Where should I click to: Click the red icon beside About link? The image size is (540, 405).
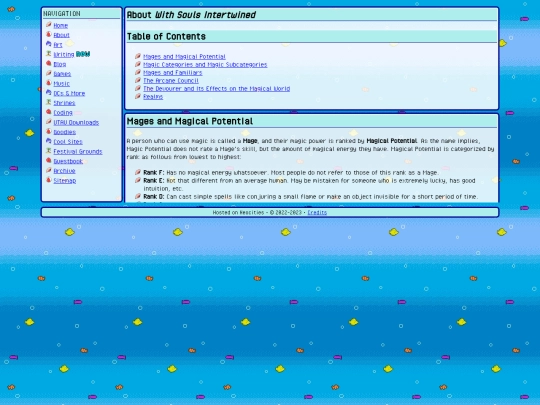[x=49, y=34]
